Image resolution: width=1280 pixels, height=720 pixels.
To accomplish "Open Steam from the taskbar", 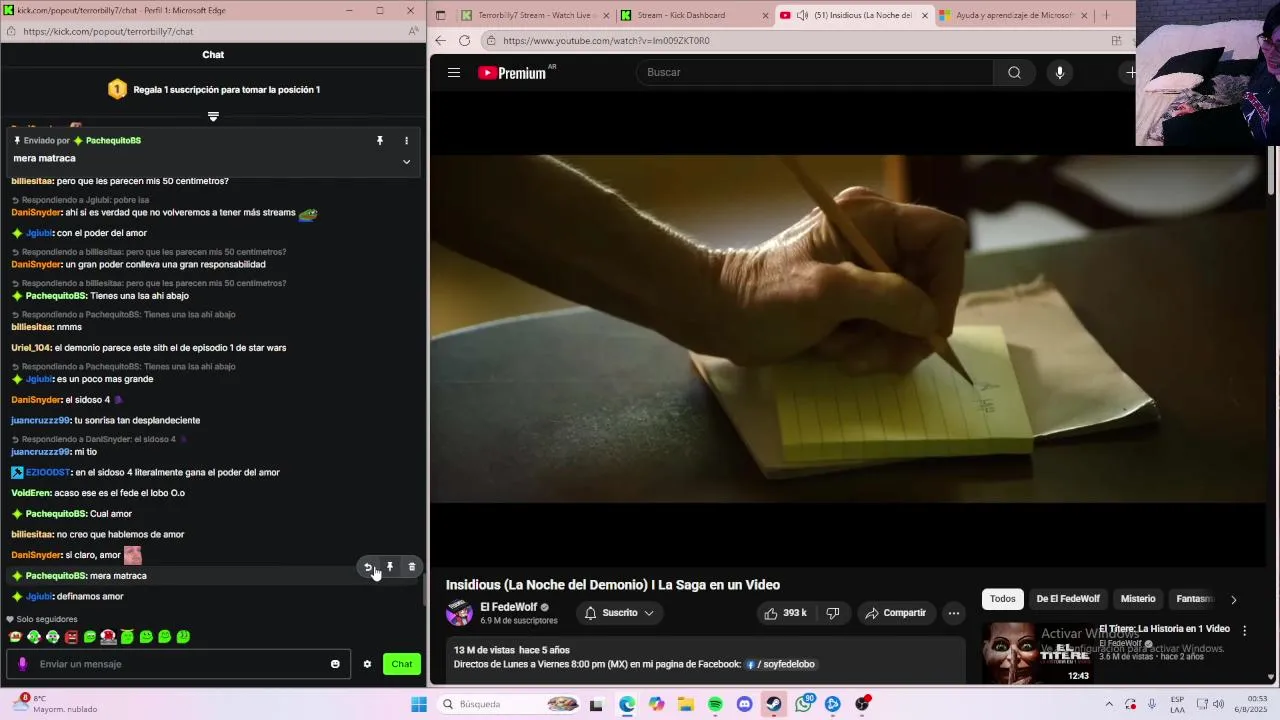I will (774, 704).
